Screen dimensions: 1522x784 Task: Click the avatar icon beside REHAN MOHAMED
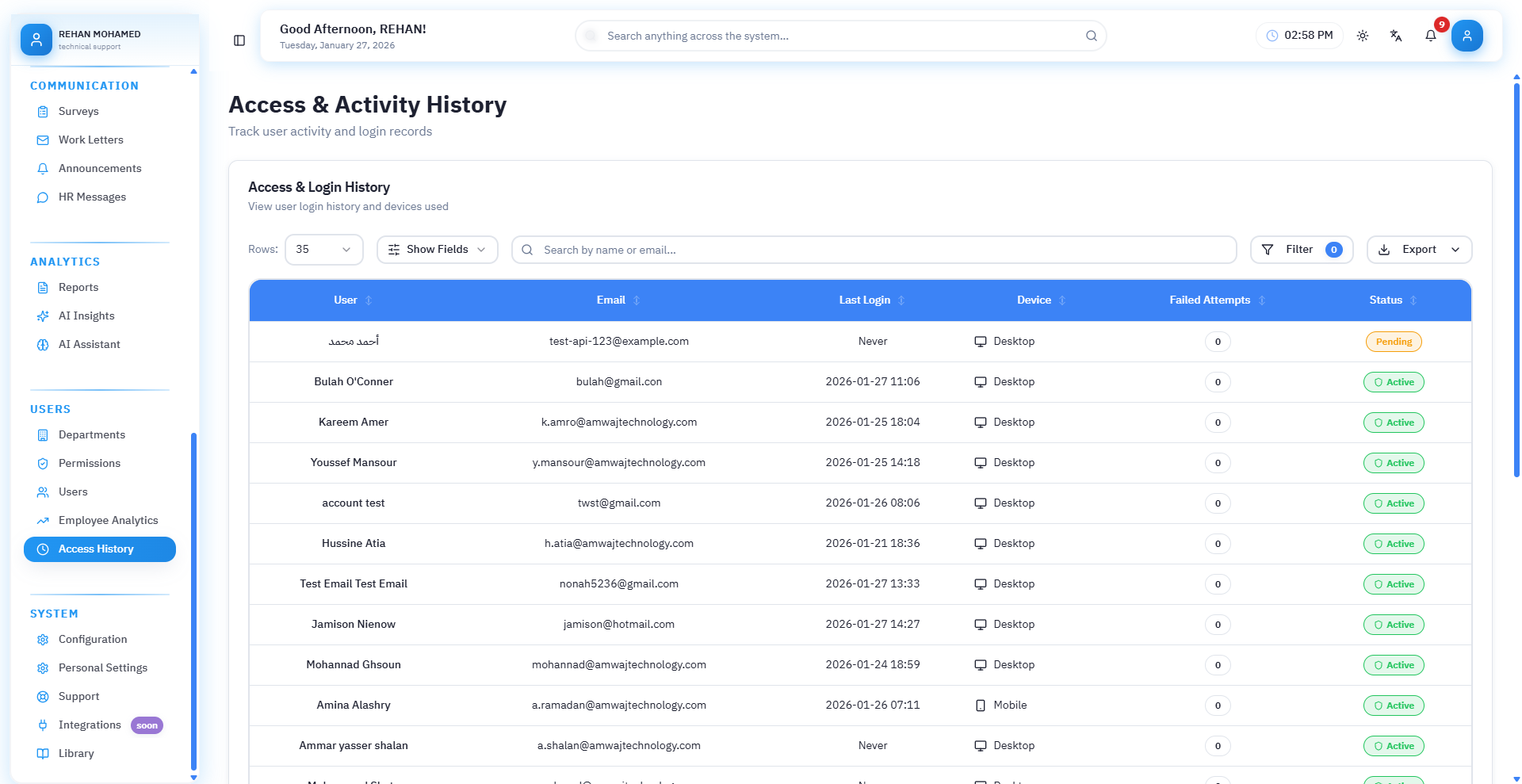[x=36, y=39]
